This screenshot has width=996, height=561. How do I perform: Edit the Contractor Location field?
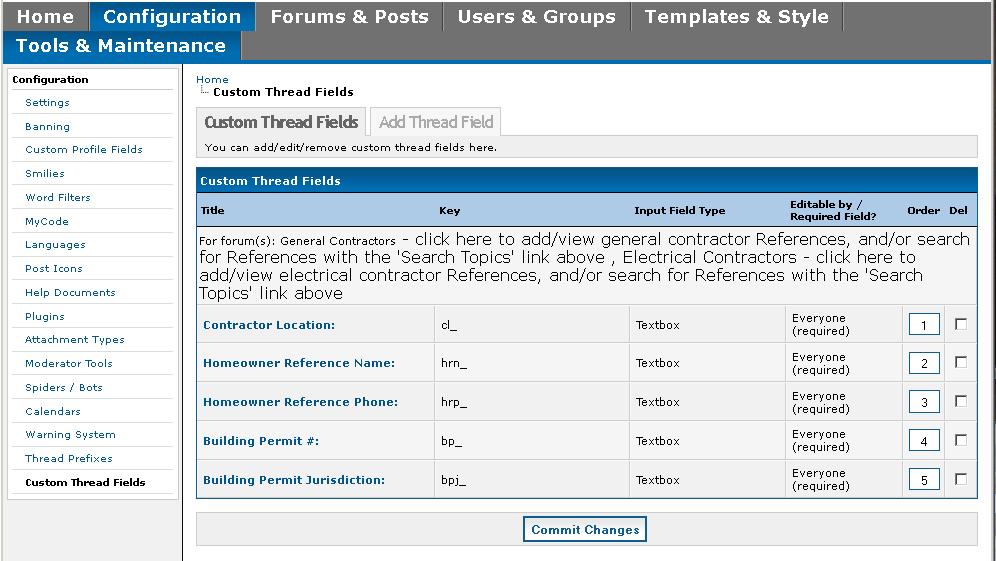269,325
